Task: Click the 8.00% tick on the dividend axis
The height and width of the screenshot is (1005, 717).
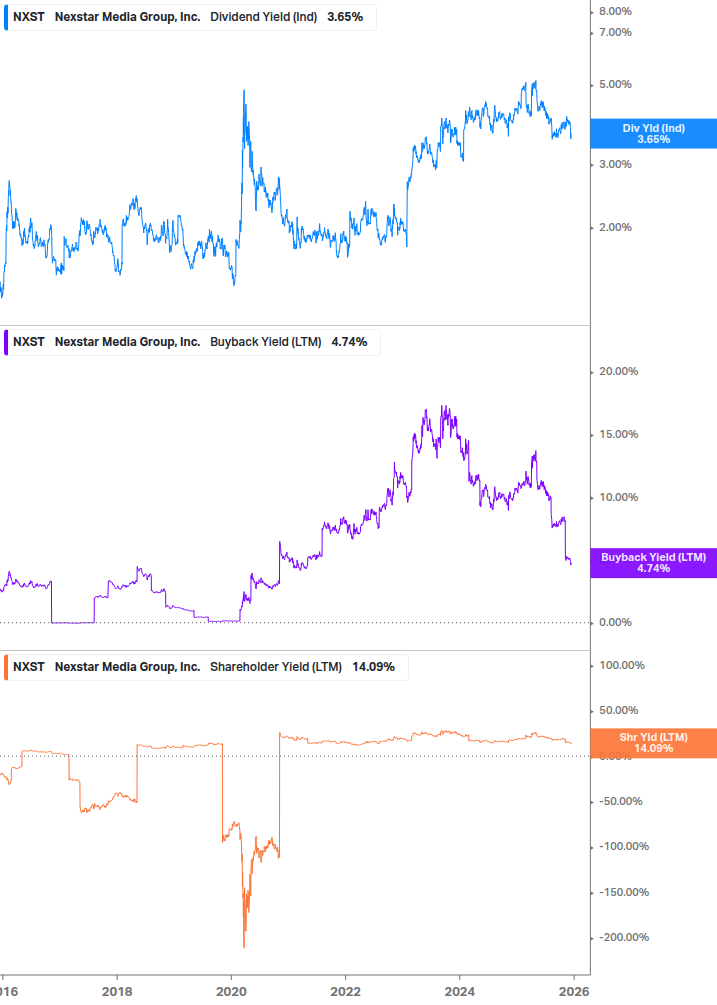Action: (x=615, y=12)
